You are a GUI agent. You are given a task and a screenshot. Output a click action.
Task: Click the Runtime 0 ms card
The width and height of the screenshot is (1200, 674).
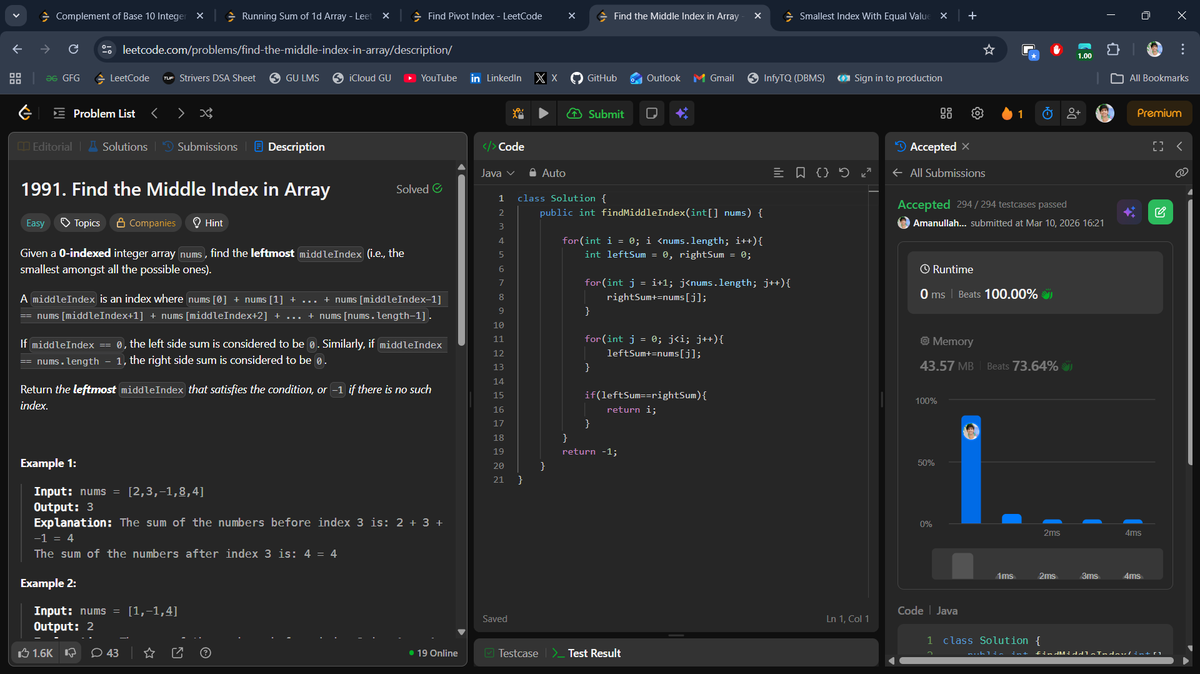tap(1035, 282)
